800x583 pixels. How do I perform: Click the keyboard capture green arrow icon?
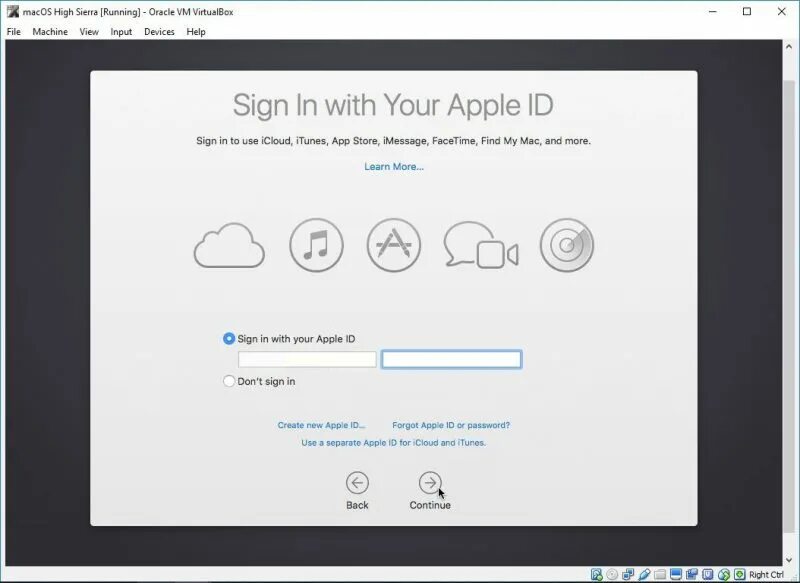740,574
